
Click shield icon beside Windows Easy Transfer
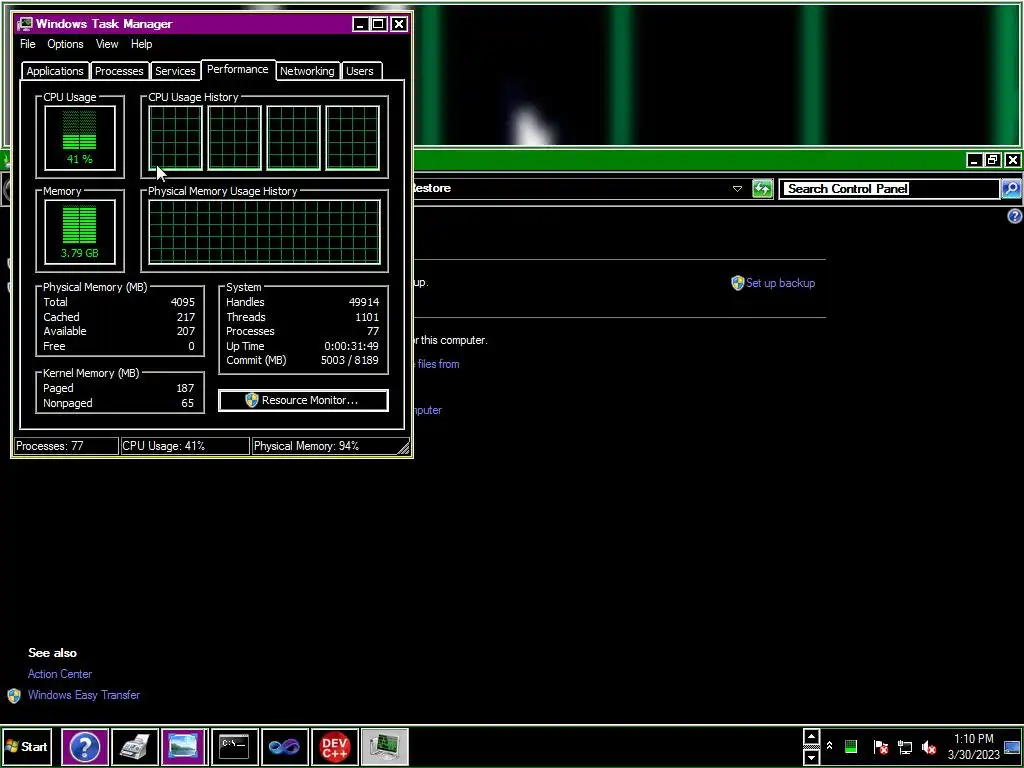(14, 696)
